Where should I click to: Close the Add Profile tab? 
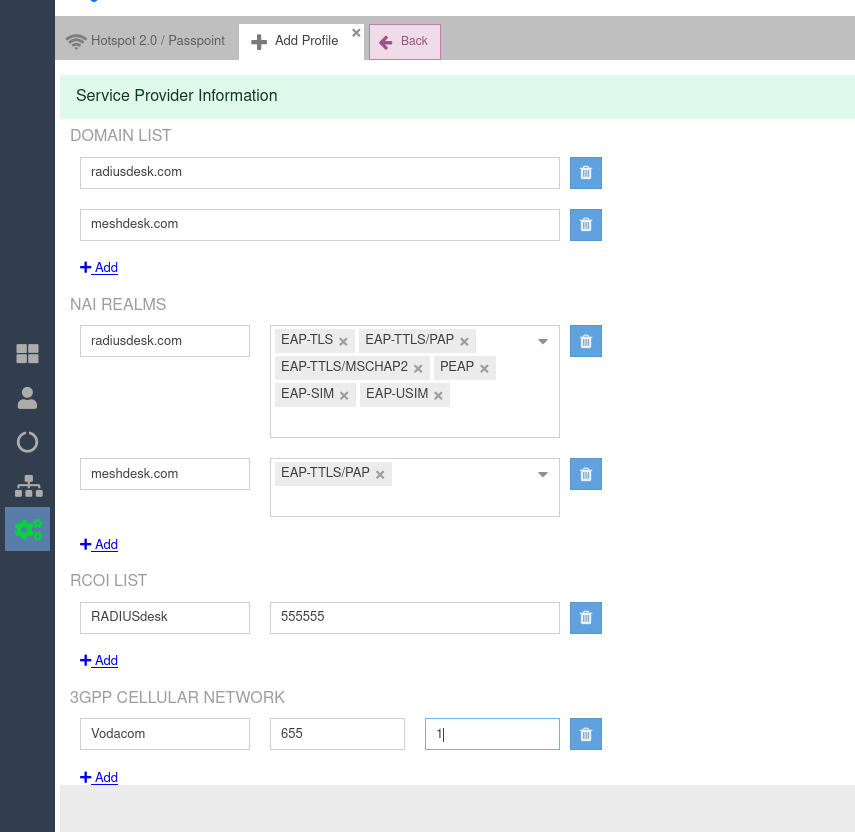(356, 32)
